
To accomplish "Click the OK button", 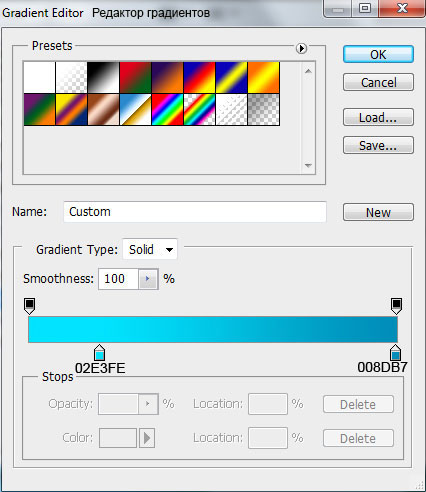I will 378,54.
